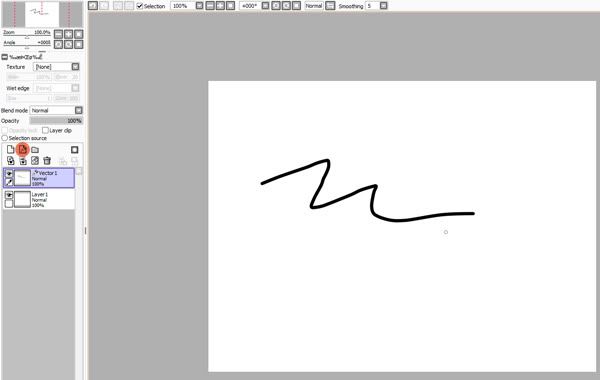Open the Smoothing value dropdown
Image resolution: width=600 pixels, height=380 pixels.
coord(383,6)
